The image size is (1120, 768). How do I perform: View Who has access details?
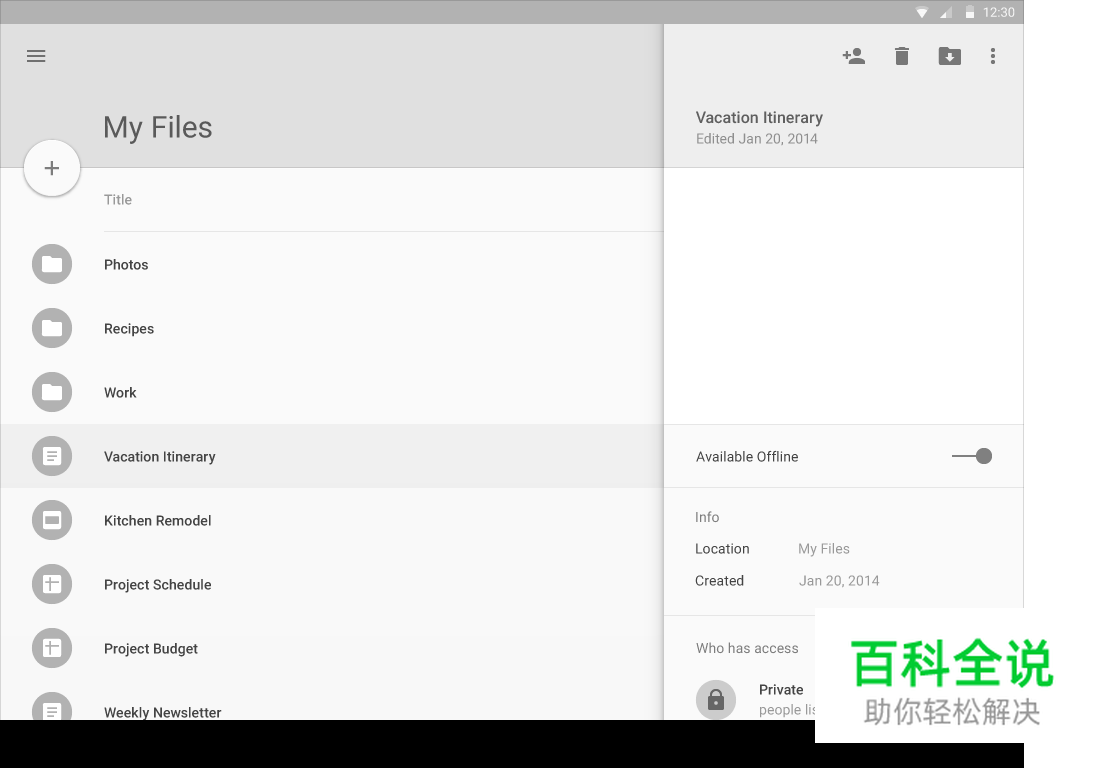747,648
